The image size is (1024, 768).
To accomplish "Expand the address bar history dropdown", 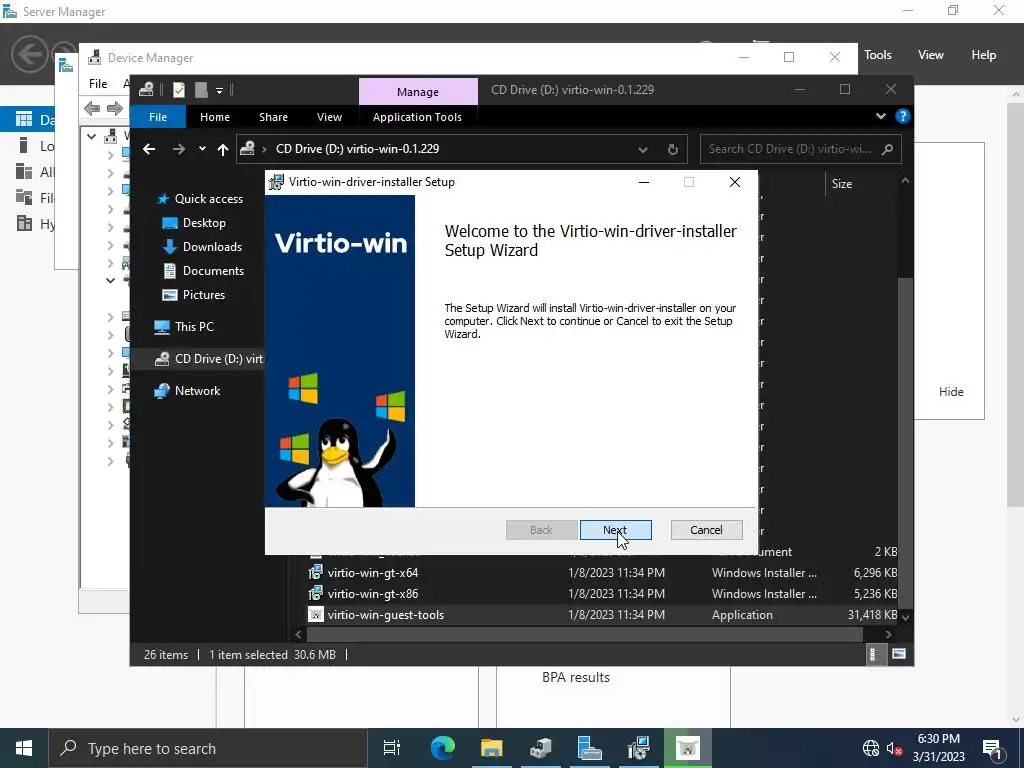I will pyautogui.click(x=643, y=150).
